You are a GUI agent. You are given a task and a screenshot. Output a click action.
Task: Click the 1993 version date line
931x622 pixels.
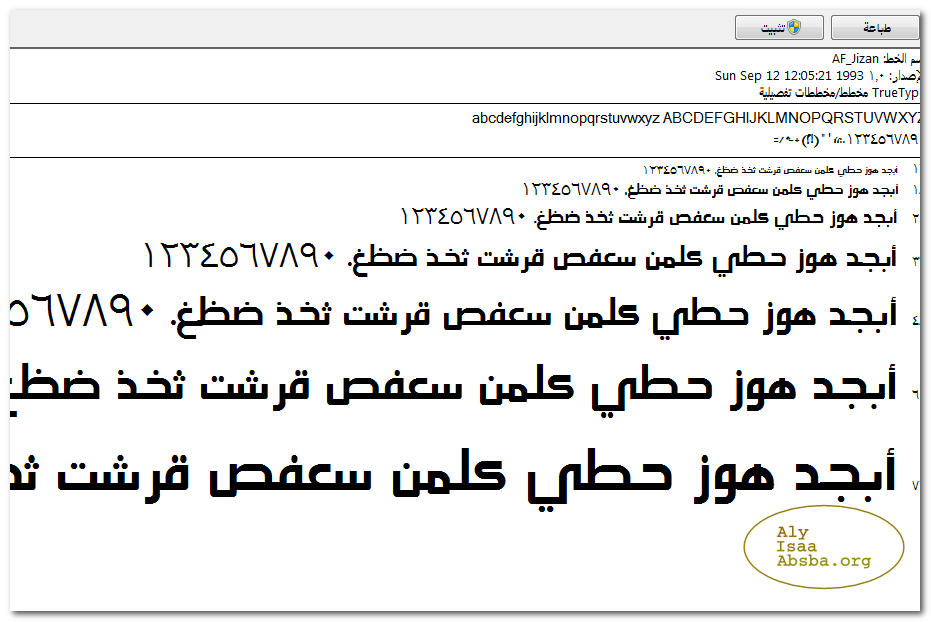coord(800,75)
